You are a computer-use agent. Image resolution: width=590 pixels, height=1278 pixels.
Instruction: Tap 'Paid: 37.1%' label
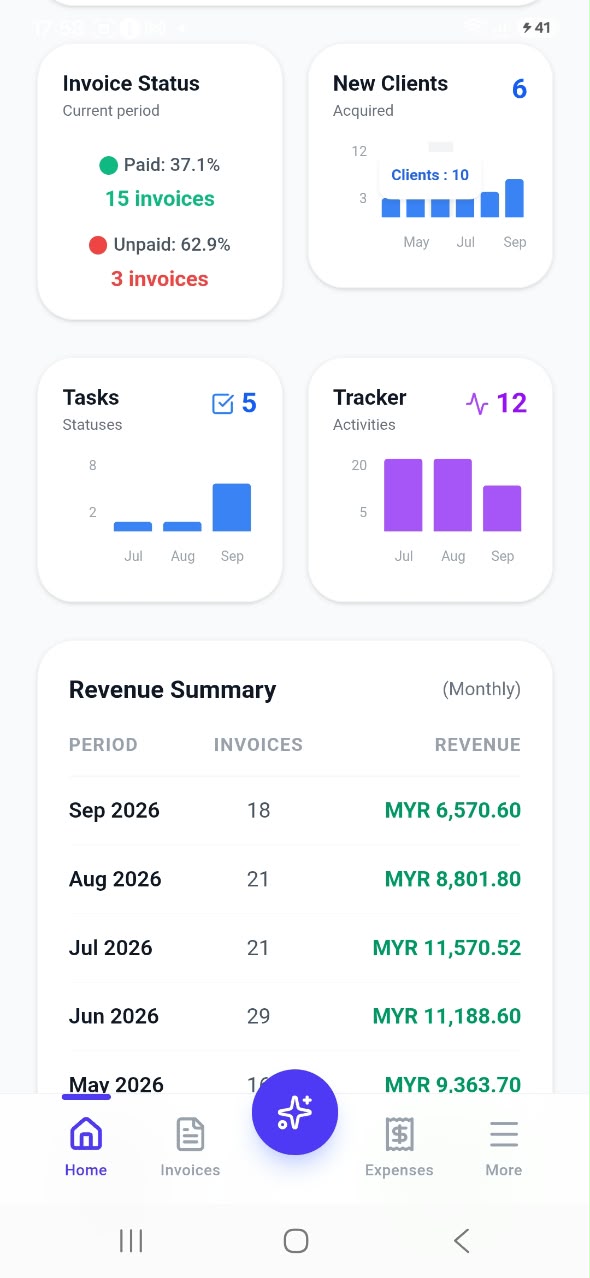click(172, 165)
